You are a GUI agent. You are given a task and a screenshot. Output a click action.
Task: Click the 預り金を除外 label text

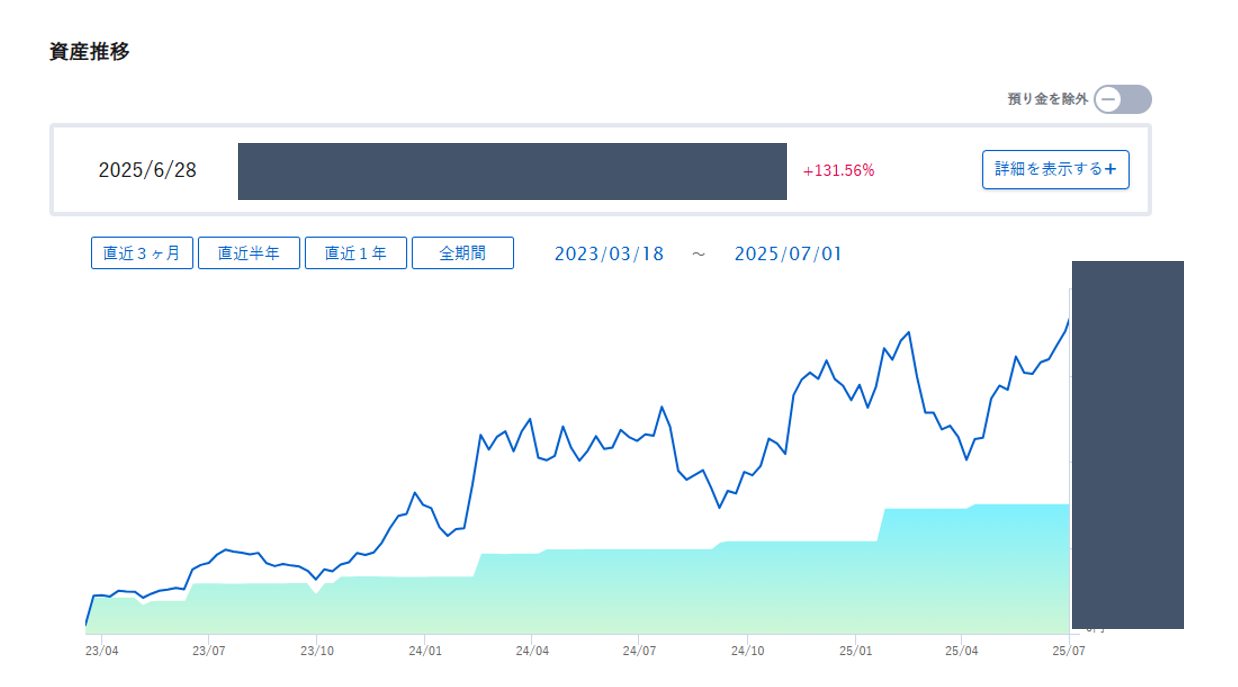click(1047, 99)
